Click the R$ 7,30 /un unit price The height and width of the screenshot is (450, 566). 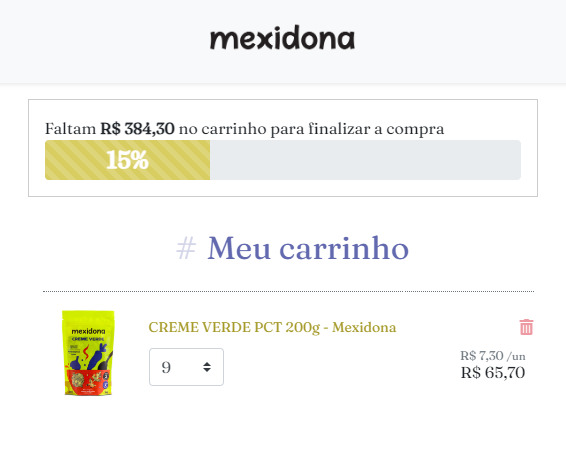[493, 356]
